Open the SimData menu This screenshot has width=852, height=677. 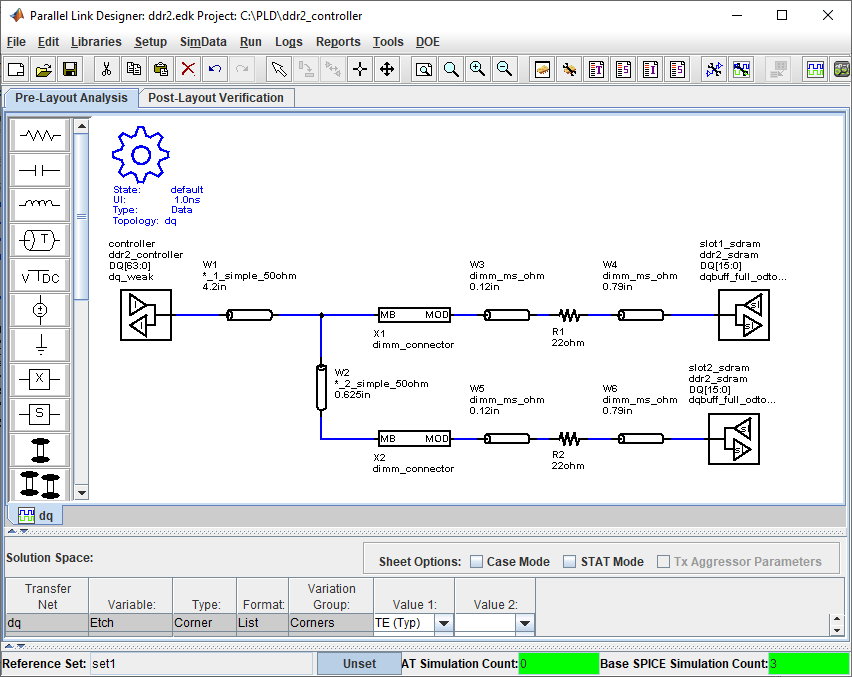203,42
